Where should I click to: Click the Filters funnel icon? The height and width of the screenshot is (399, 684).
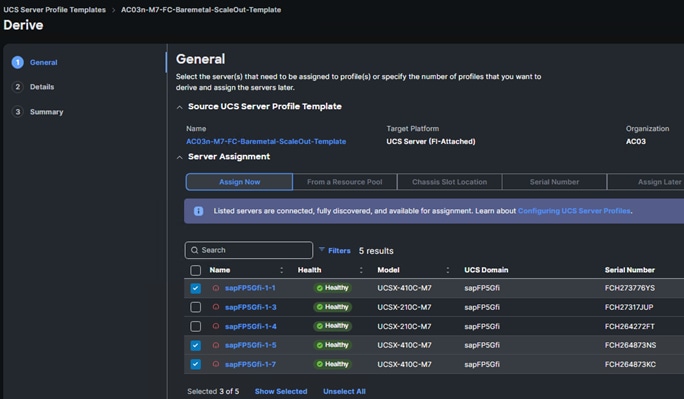(321, 250)
